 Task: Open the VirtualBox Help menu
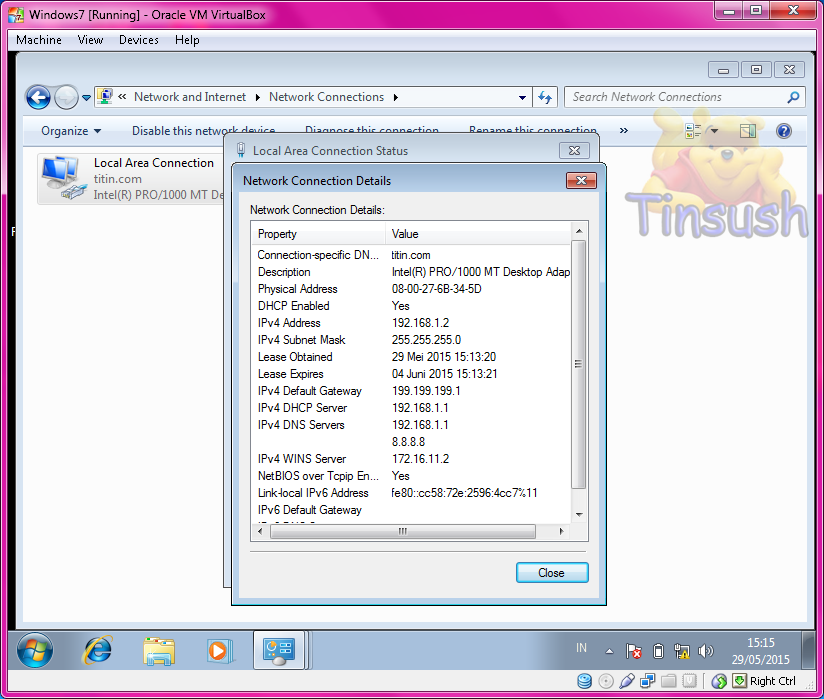[x=187, y=40]
